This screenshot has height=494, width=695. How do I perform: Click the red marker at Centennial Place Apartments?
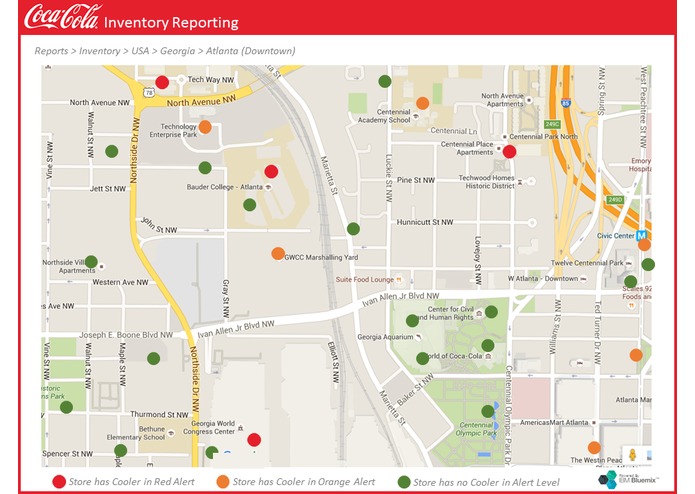coord(509,152)
